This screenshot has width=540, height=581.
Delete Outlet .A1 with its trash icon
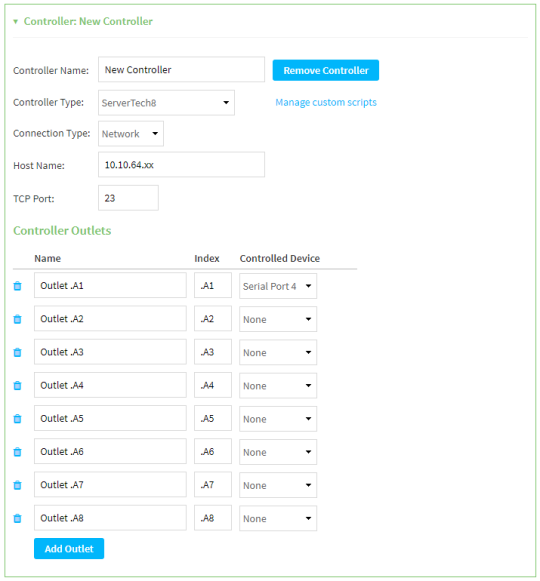tap(17, 286)
